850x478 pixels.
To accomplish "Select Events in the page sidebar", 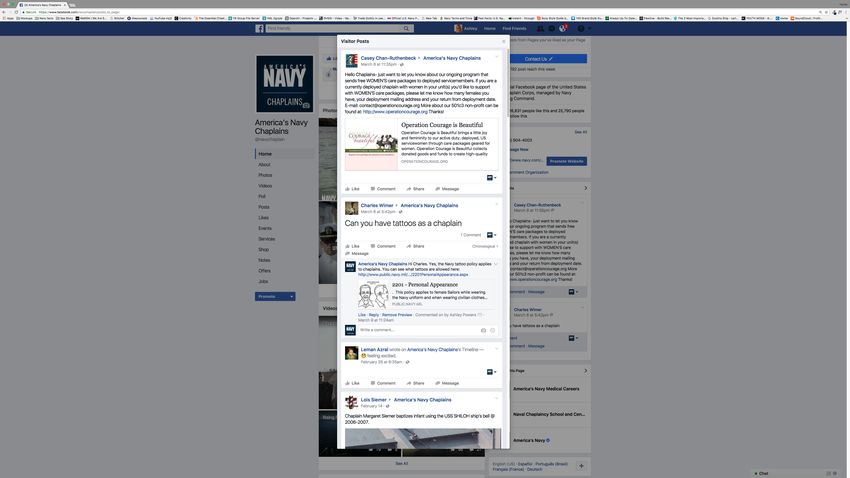I will (x=265, y=229).
